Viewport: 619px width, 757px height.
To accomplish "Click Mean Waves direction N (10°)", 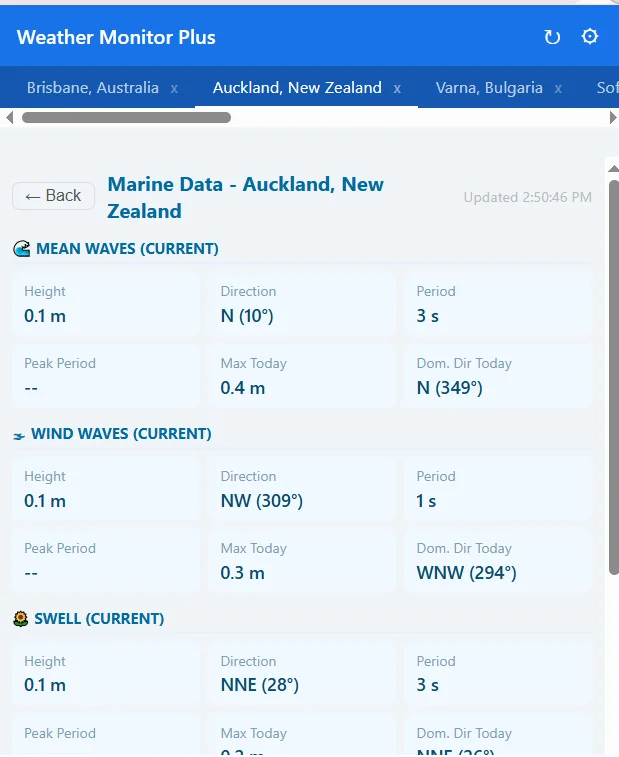I will pos(247,316).
